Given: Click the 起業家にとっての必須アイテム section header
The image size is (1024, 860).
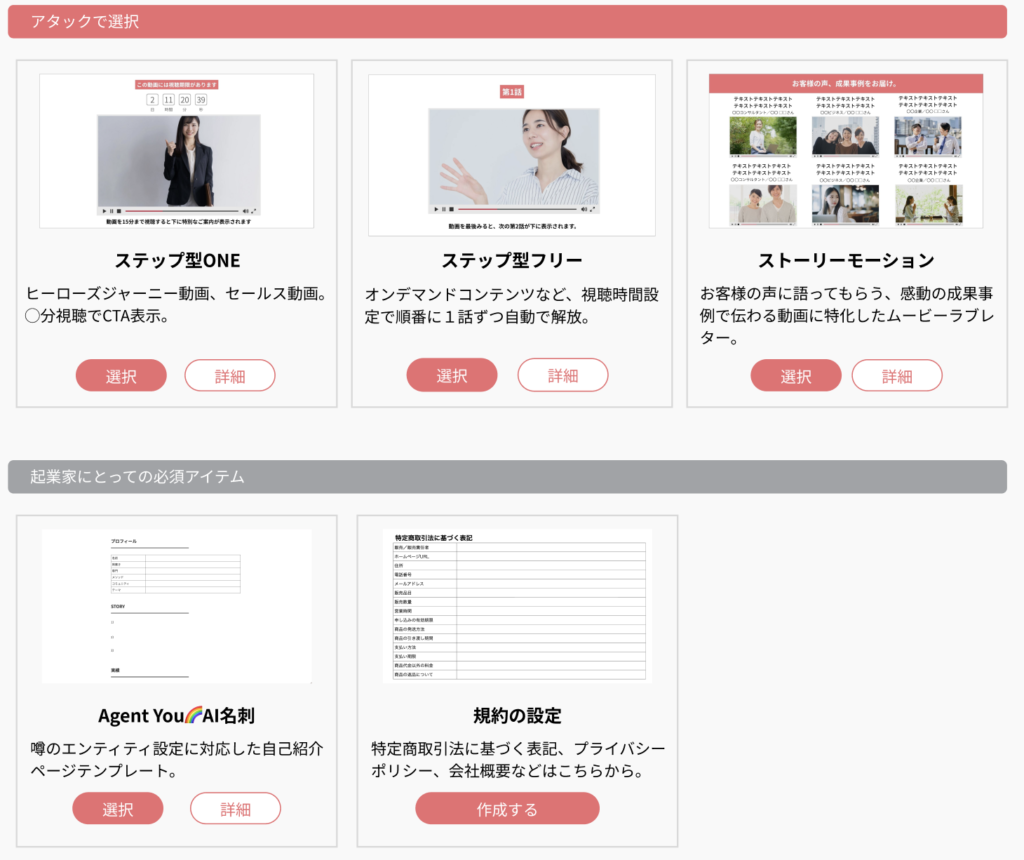Looking at the screenshot, I should click(x=507, y=477).
